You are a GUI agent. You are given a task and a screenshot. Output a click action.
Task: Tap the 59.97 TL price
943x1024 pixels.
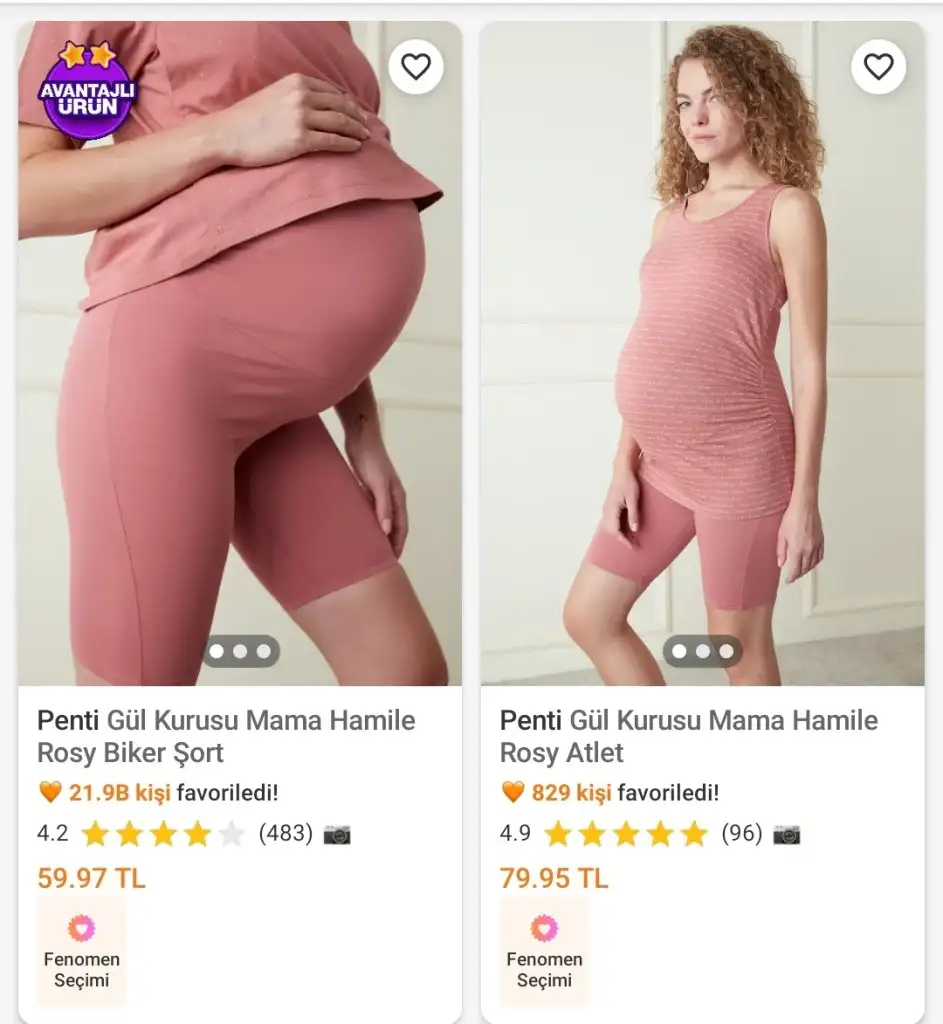point(91,878)
